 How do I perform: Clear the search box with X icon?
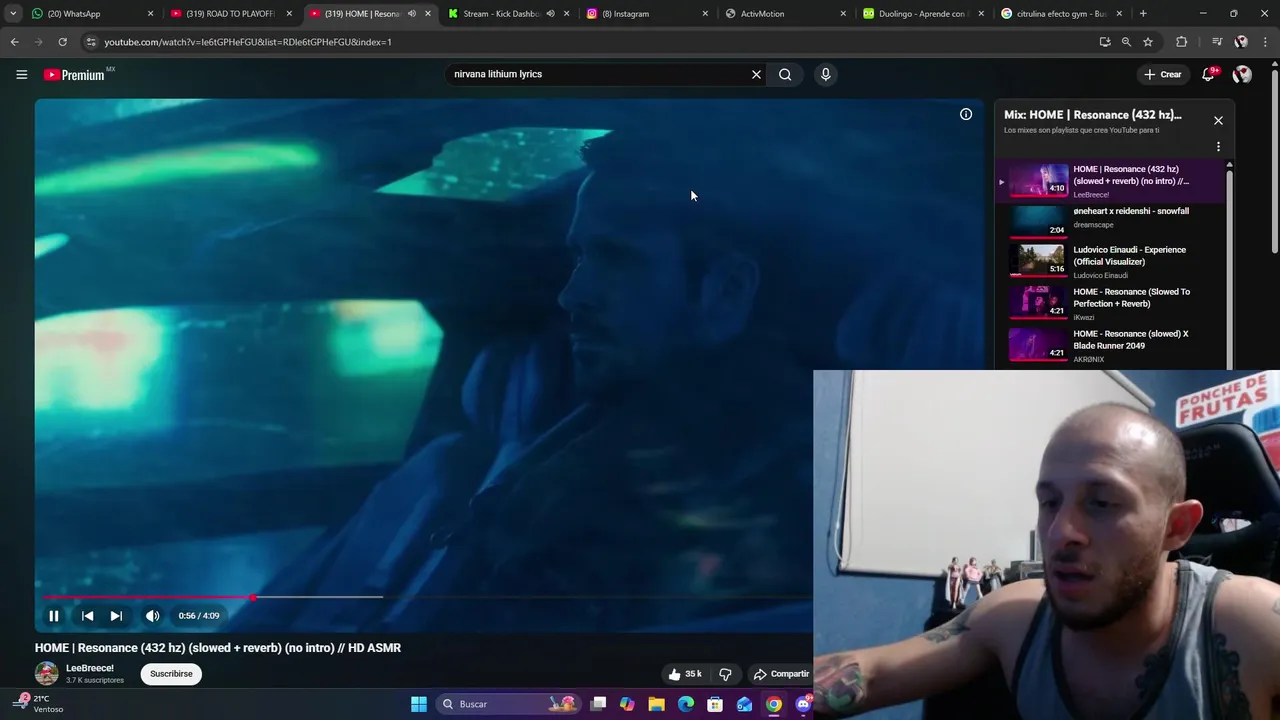click(x=756, y=74)
